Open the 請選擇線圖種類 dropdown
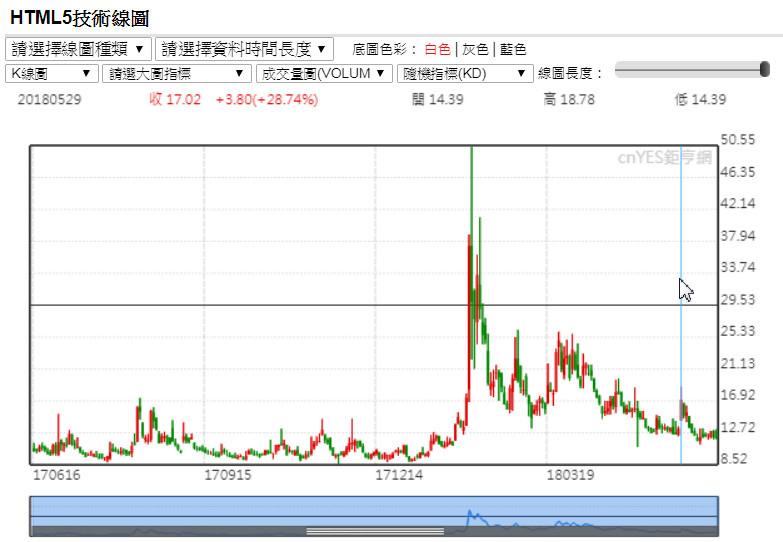The width and height of the screenshot is (783, 542). (x=78, y=49)
